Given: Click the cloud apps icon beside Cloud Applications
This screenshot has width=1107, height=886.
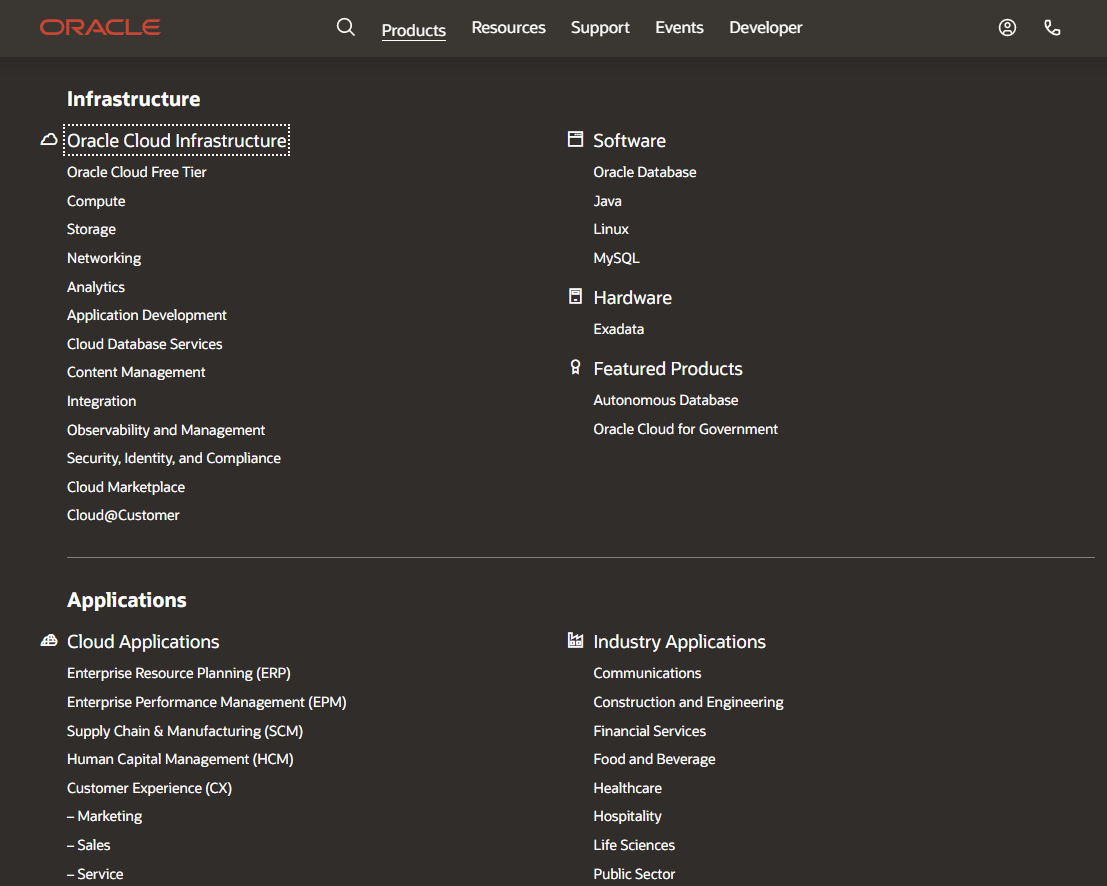Looking at the screenshot, I should tap(49, 640).
